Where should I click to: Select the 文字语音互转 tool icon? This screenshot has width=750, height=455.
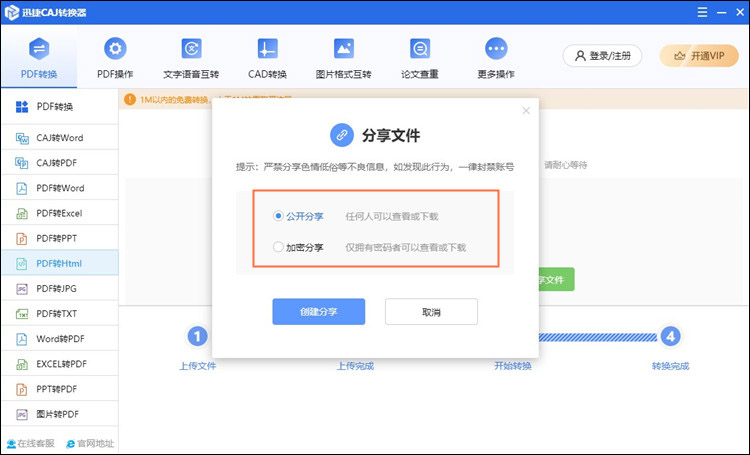191,49
